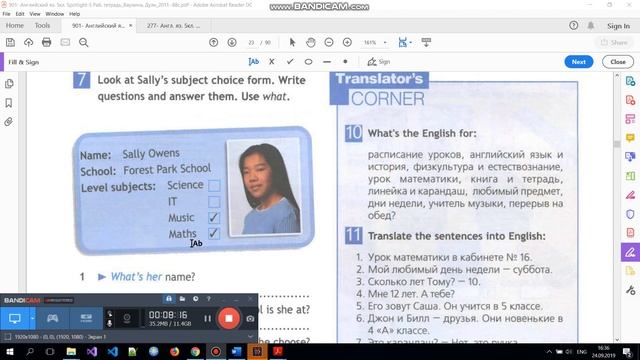Select the dot tool in Fill & Sign
Screen dimensions: 640x360
345,62
